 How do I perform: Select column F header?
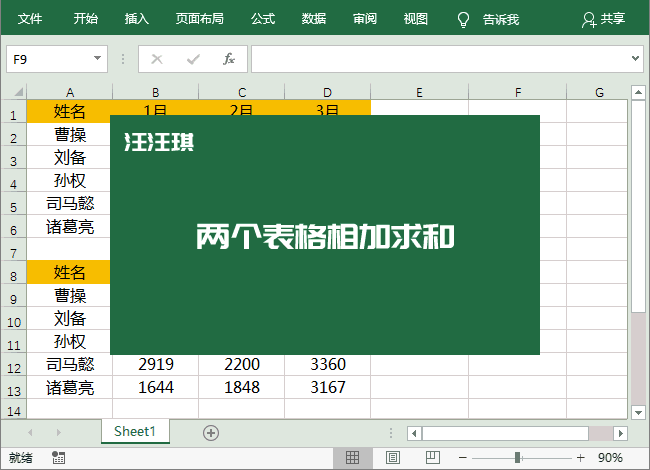click(518, 92)
